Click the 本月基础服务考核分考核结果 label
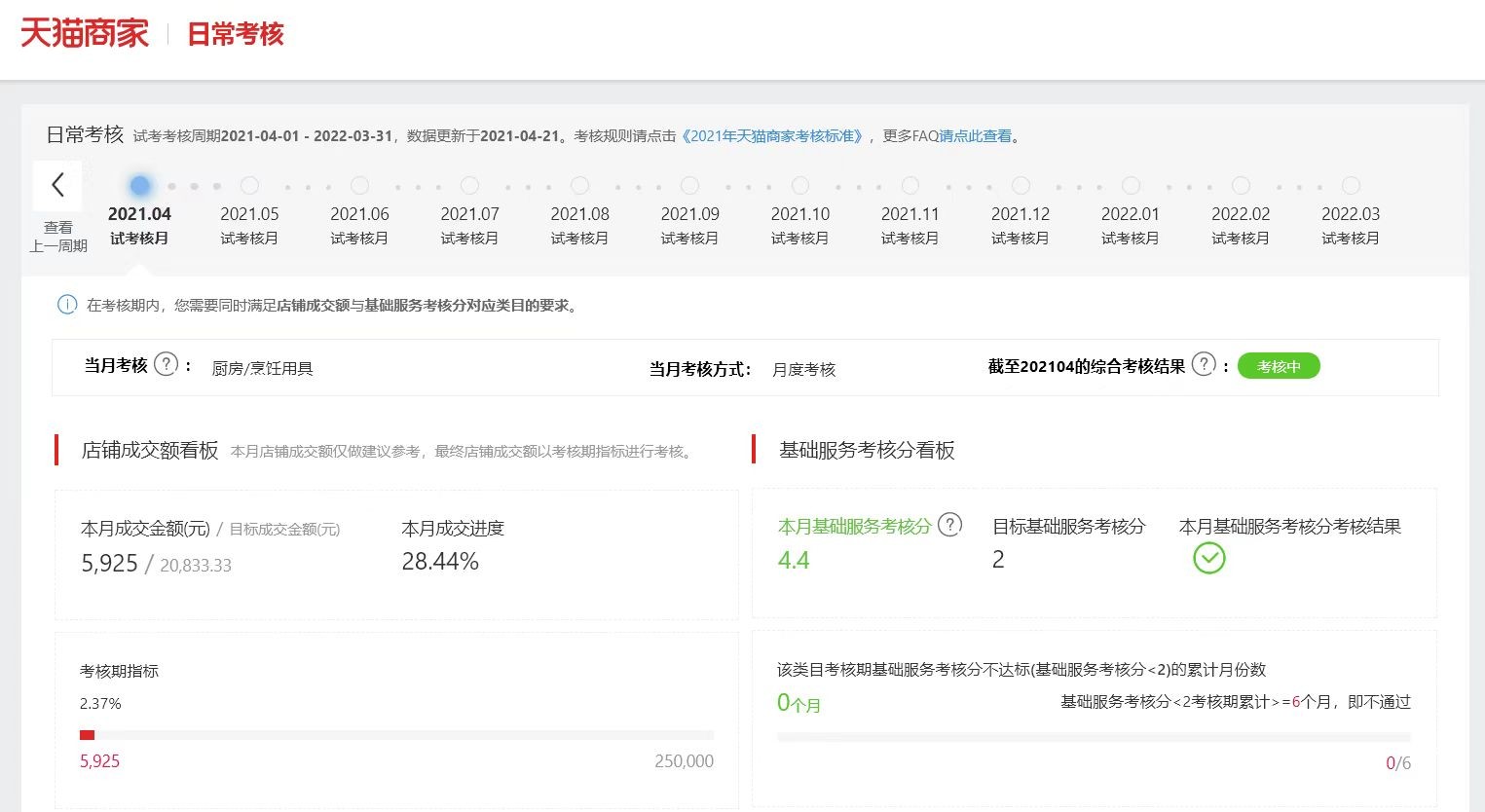The height and width of the screenshot is (812, 1485). [1289, 527]
